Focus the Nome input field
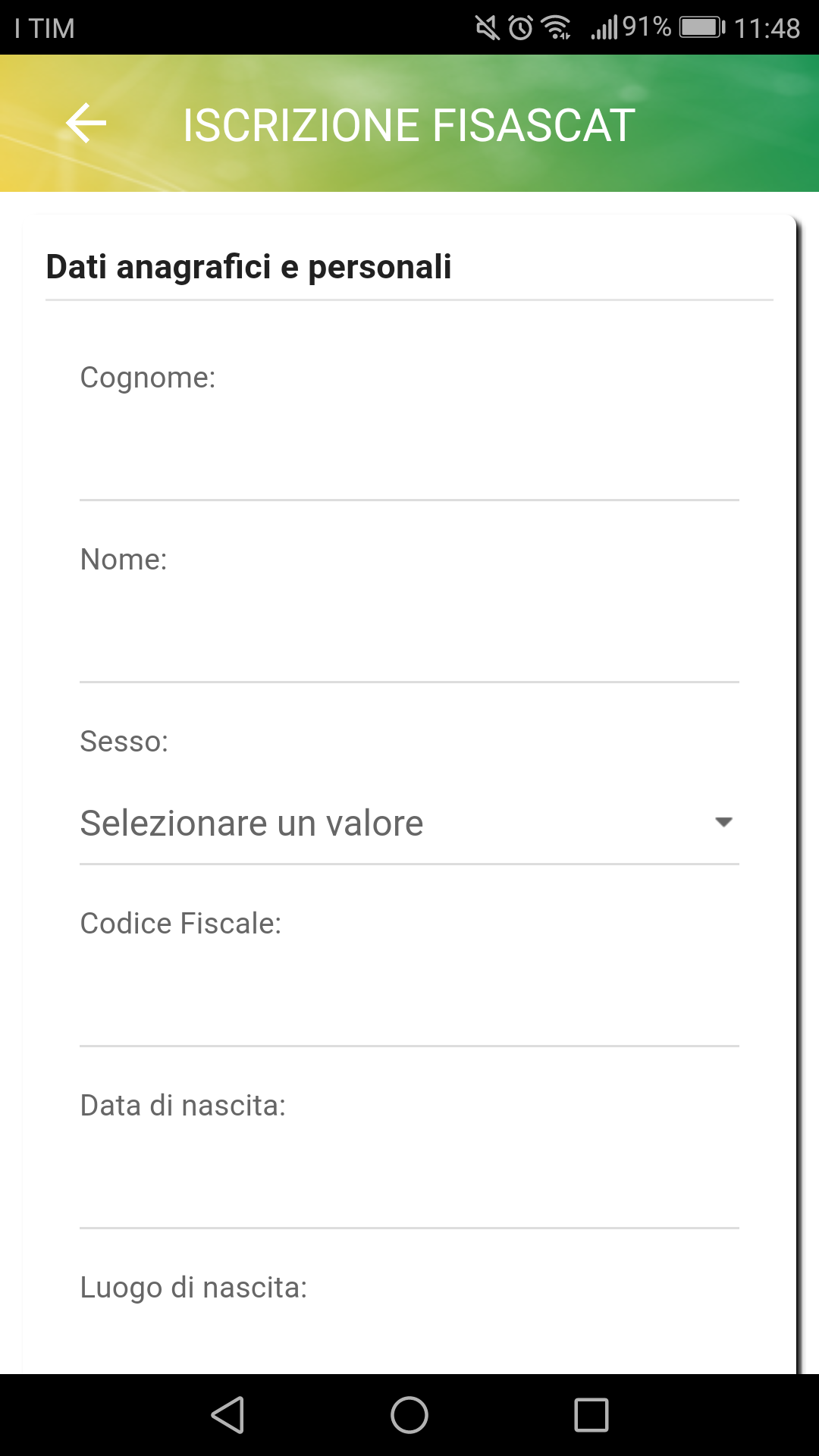The image size is (819, 1456). [x=409, y=645]
